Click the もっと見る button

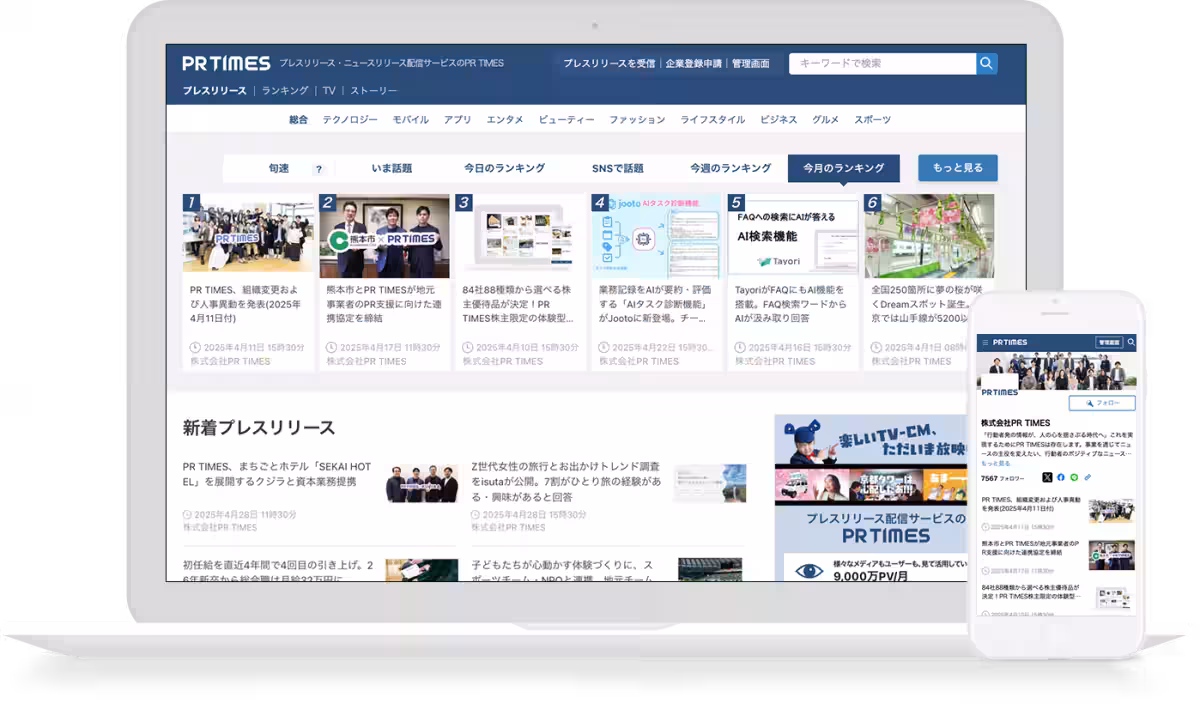pyautogui.click(x=957, y=168)
